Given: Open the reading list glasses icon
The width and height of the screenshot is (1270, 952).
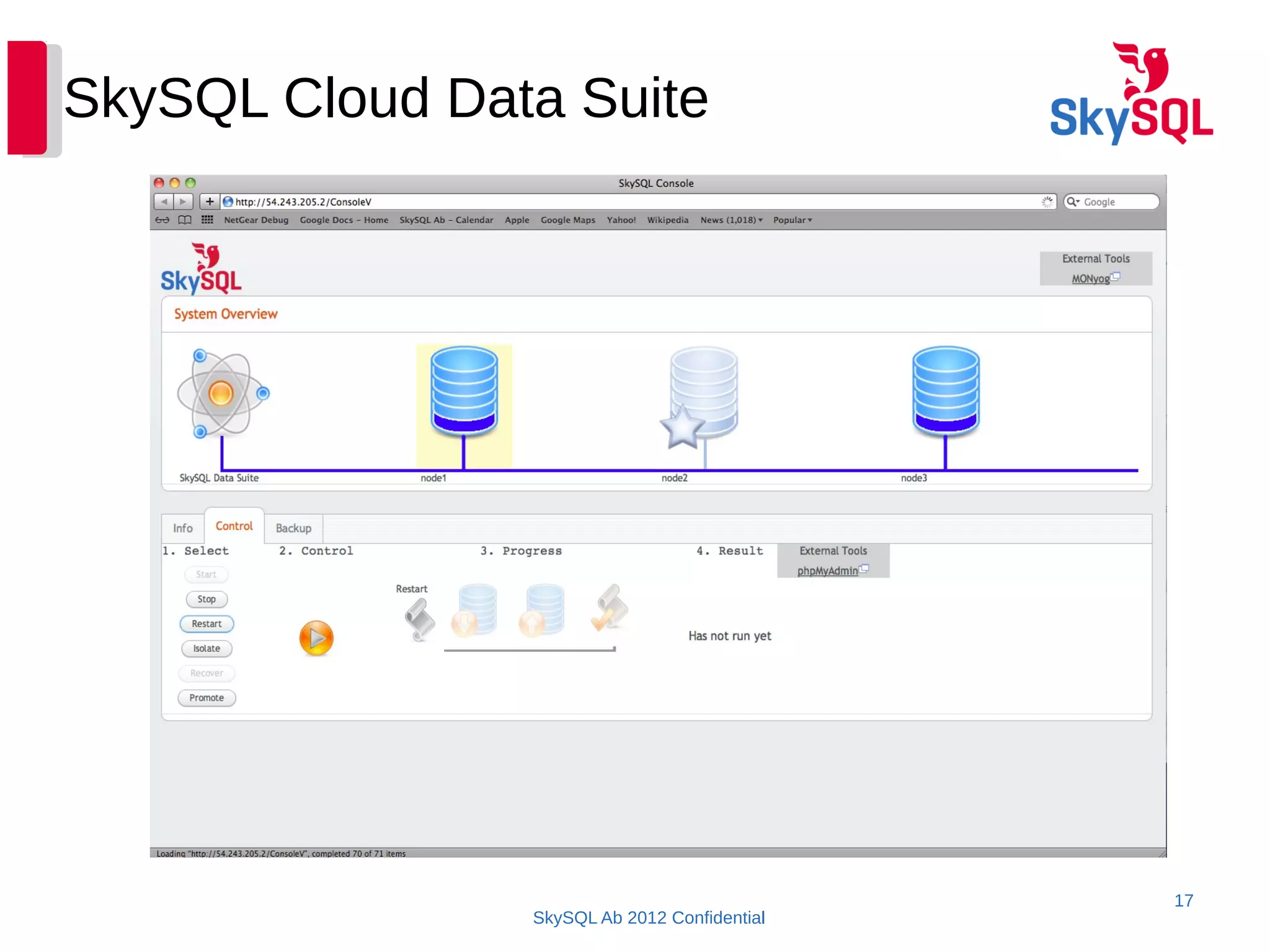Looking at the screenshot, I should point(162,220).
